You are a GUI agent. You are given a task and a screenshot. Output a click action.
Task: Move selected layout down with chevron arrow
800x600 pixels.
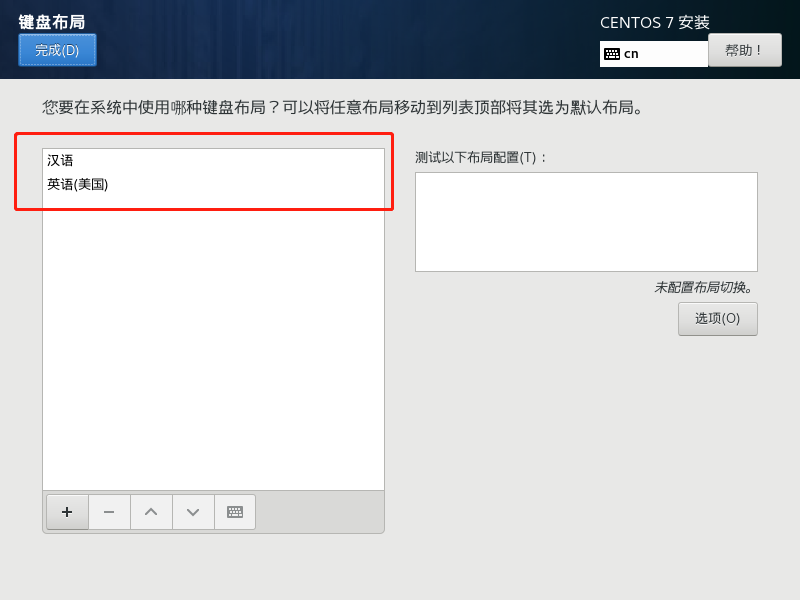point(193,512)
